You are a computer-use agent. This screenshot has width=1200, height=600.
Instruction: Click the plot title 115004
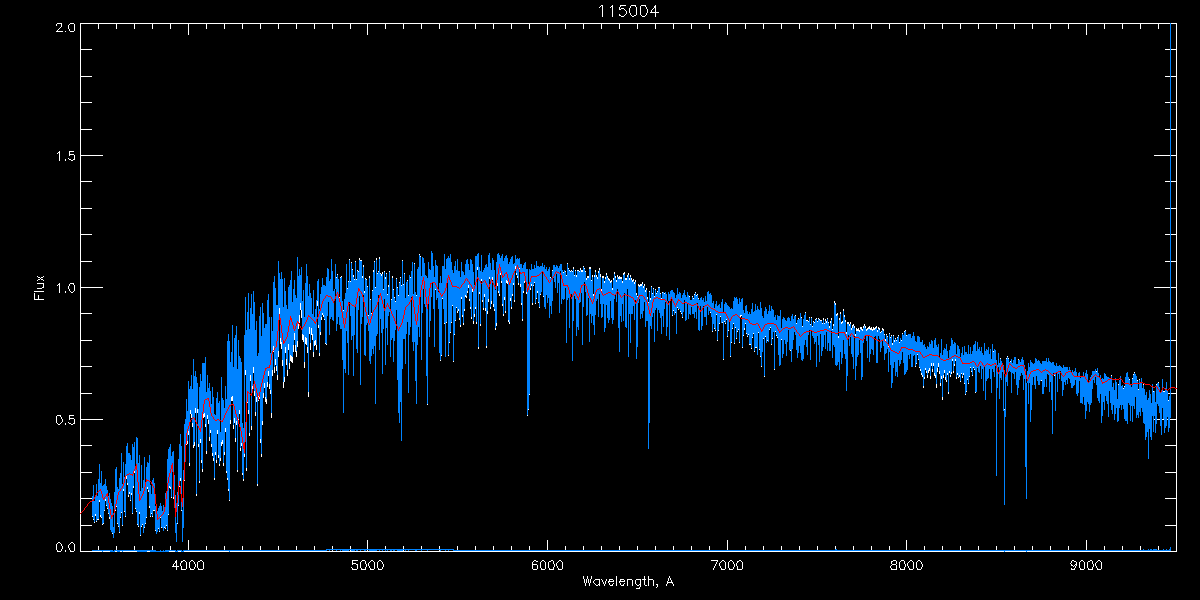click(628, 11)
